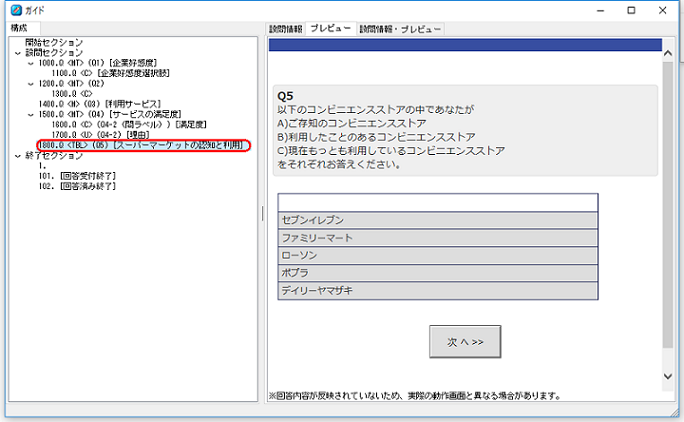Click the preview vertical scrollbar thumb
684x422 pixels.
pyautogui.click(x=667, y=205)
